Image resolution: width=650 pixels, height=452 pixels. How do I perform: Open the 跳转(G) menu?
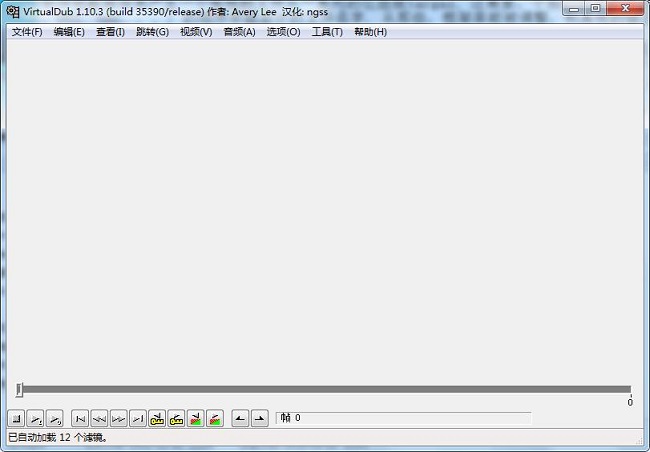coord(152,32)
